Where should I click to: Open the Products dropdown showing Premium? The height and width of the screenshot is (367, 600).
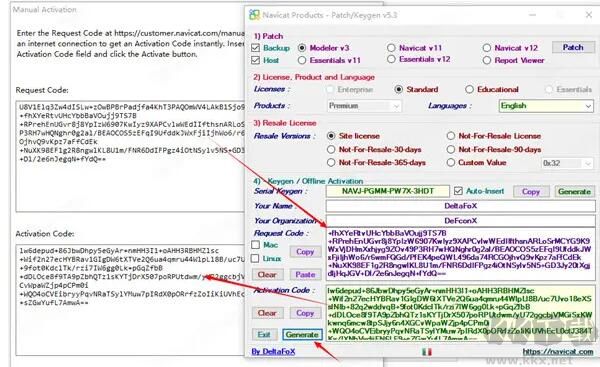pyautogui.click(x=364, y=106)
